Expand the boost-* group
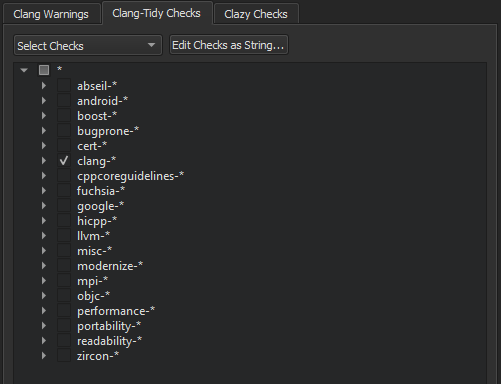 click(44, 116)
